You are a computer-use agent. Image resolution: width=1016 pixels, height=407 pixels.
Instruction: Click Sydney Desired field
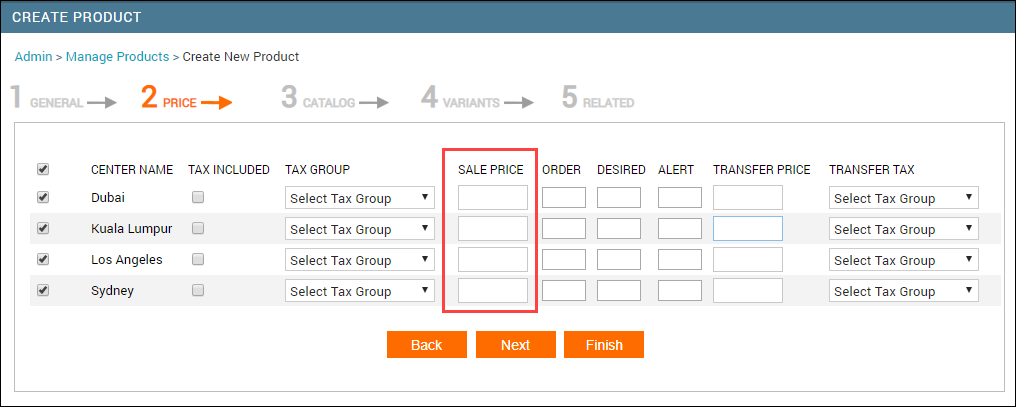coord(619,291)
